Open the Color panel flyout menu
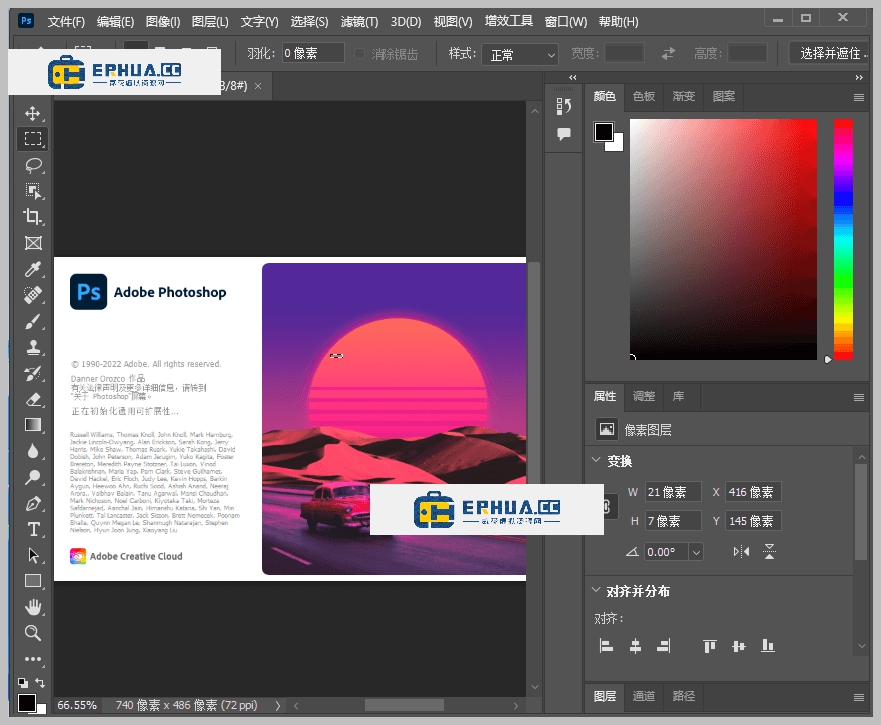 pos(859,97)
